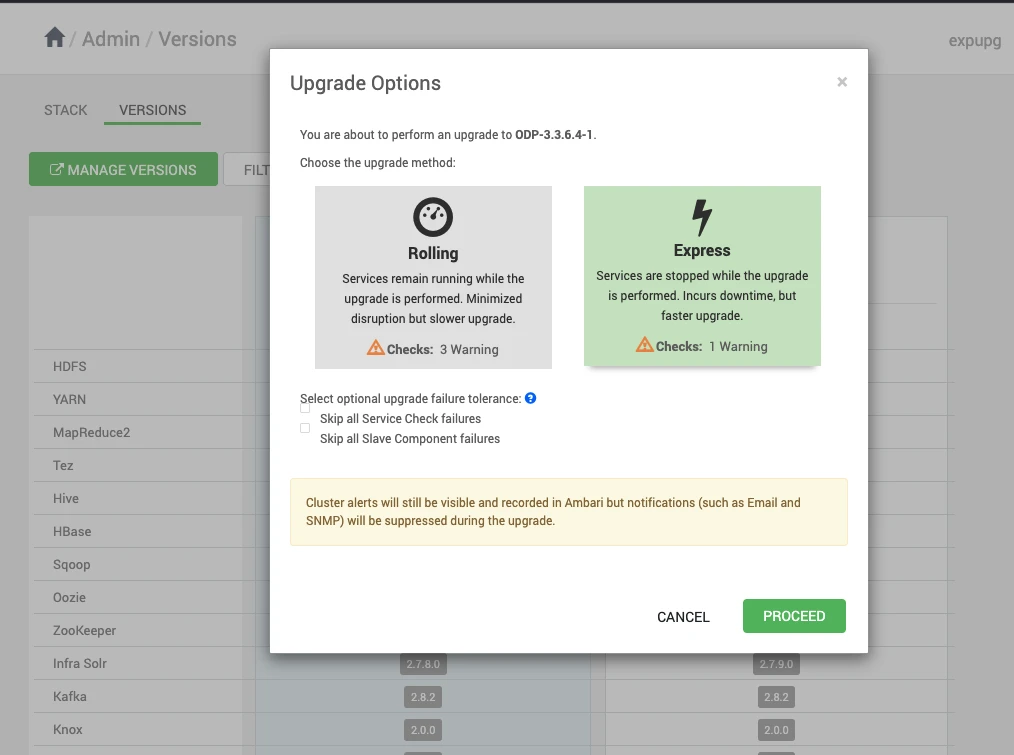Screen dimensions: 1014x755
Task: Select the Express upgrade method card
Action: 702,276
